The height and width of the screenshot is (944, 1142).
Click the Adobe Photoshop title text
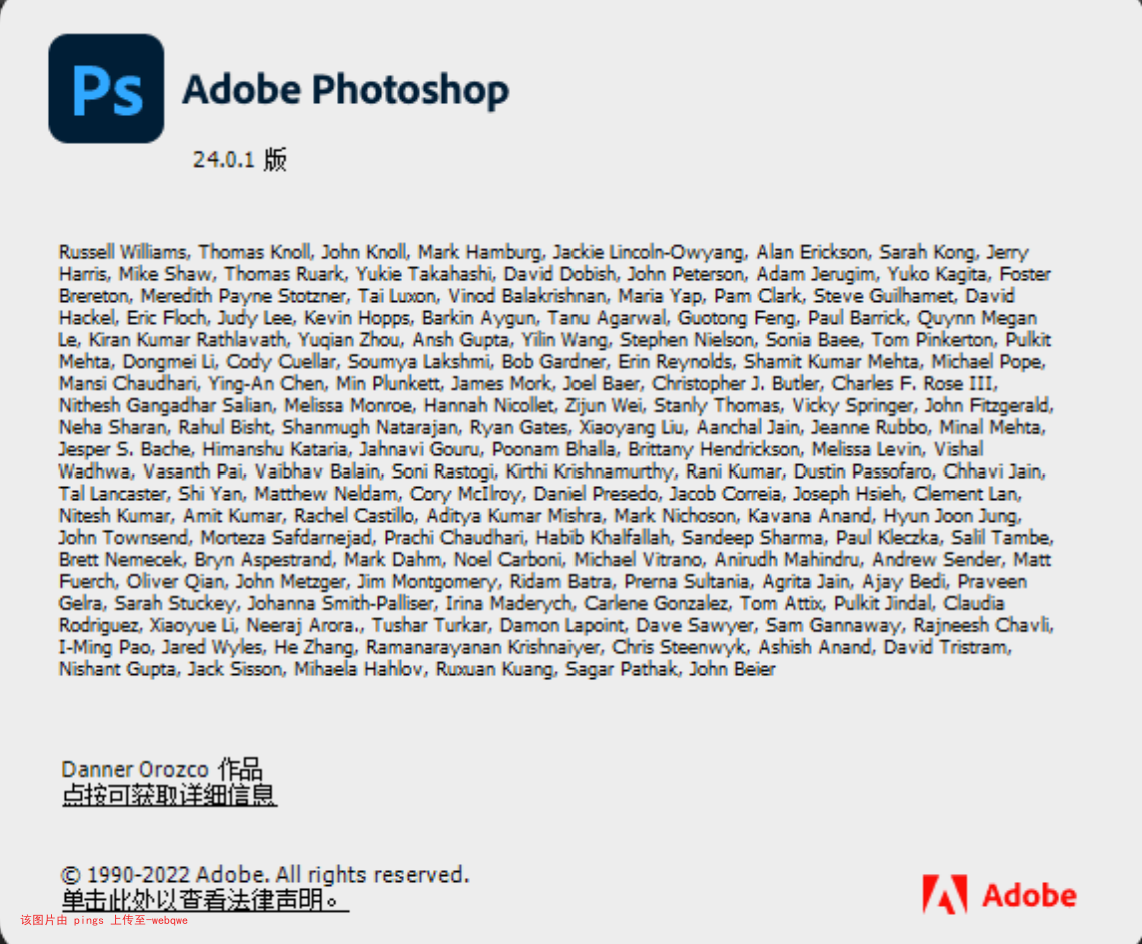(x=345, y=90)
